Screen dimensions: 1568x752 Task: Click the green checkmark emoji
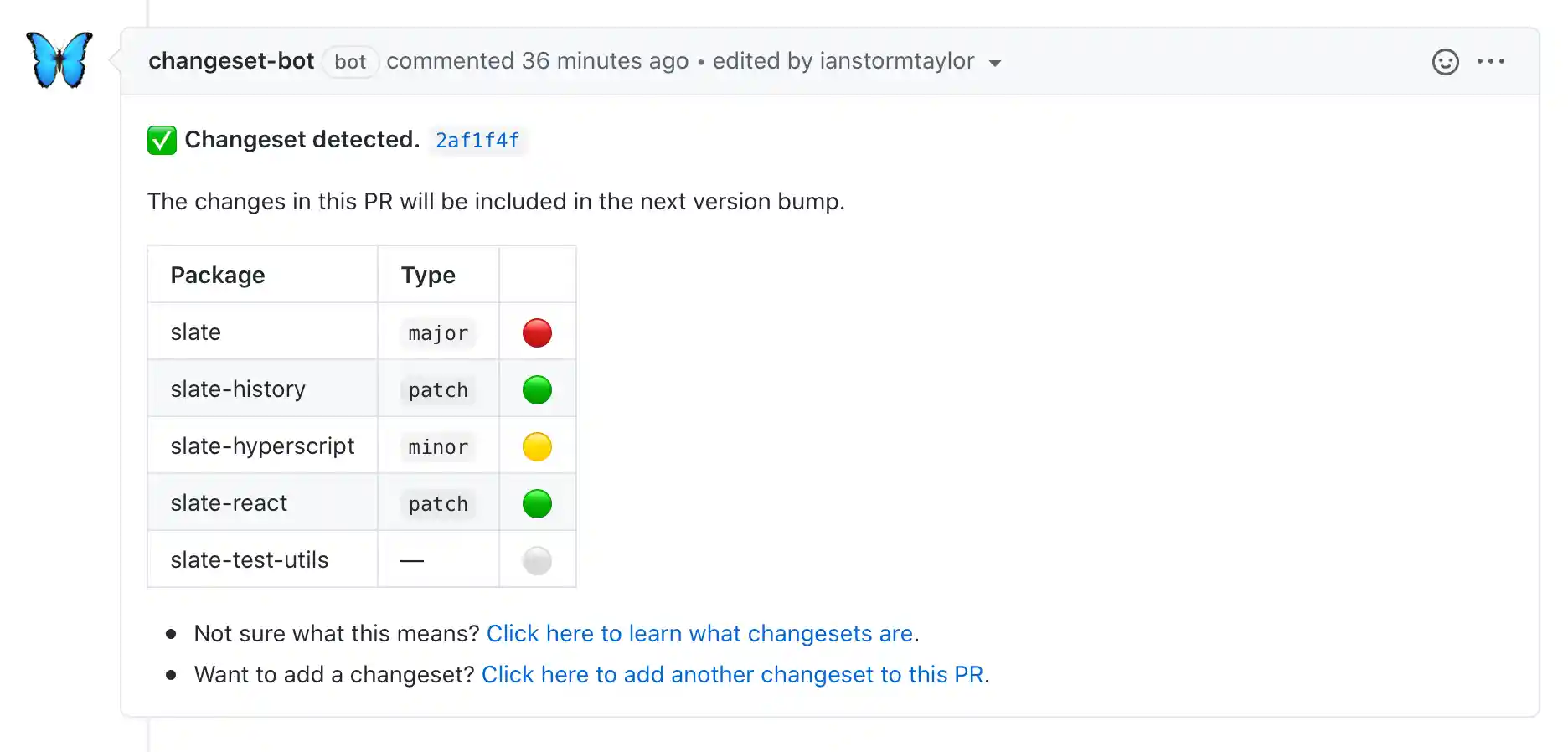pos(162,140)
